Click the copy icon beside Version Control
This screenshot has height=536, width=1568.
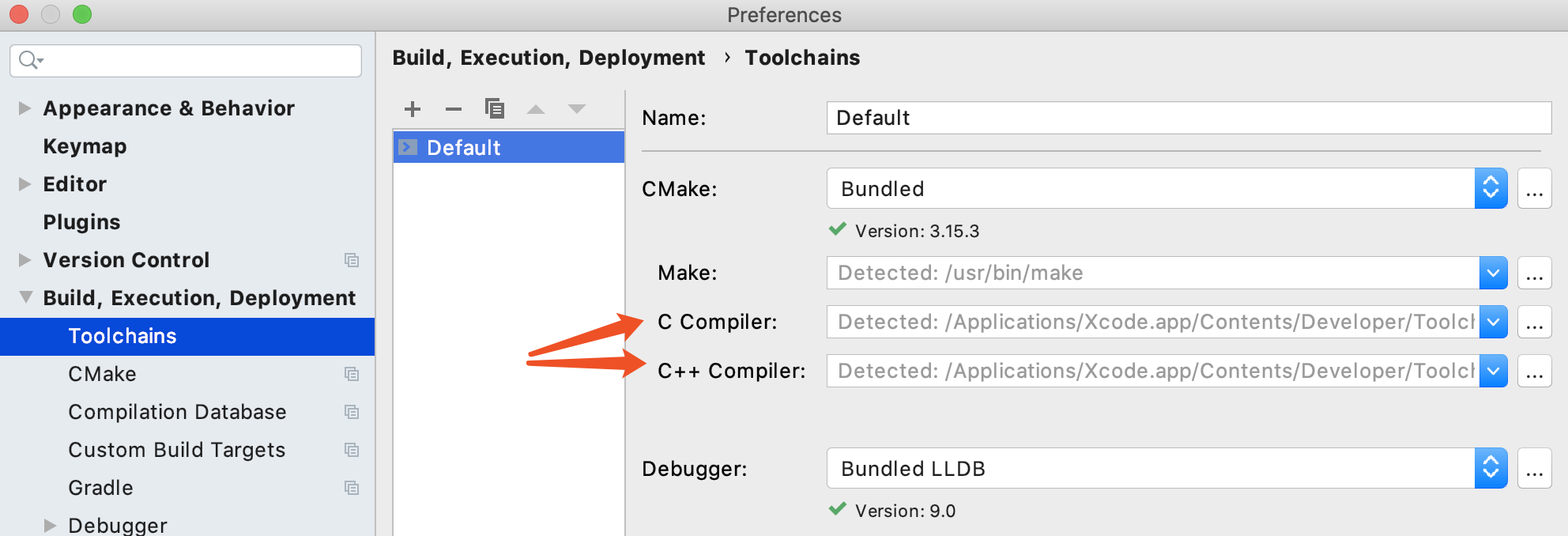coord(352,260)
